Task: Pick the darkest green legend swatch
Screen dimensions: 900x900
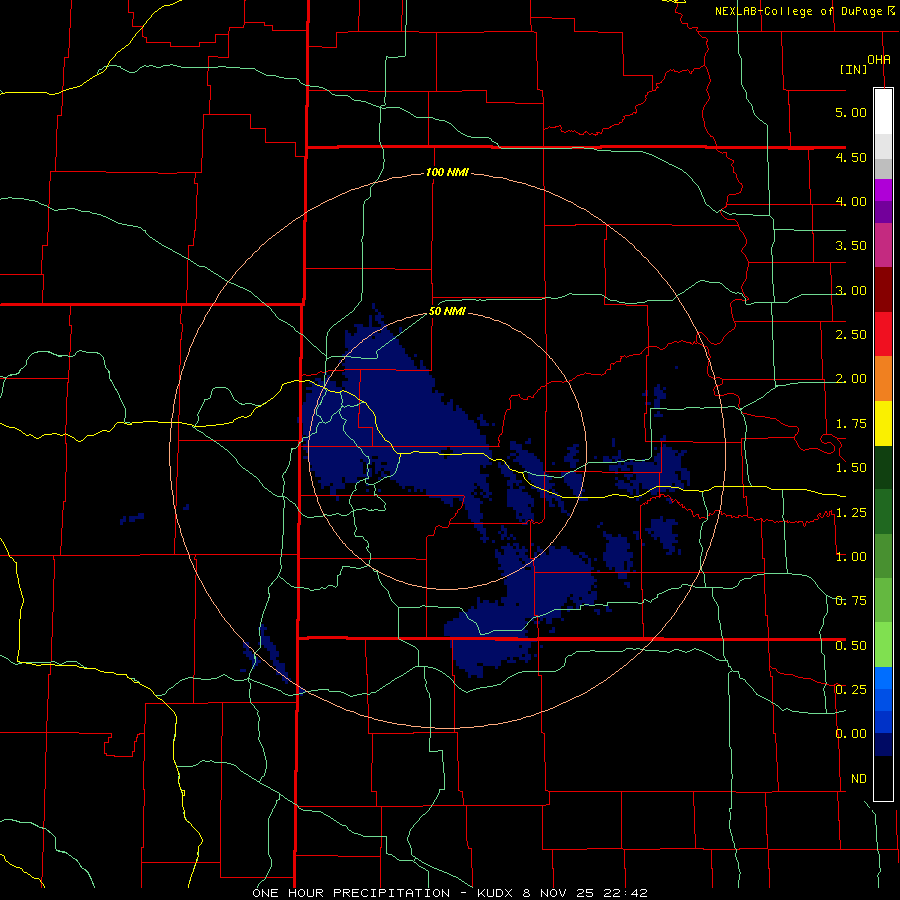Action: [883, 467]
